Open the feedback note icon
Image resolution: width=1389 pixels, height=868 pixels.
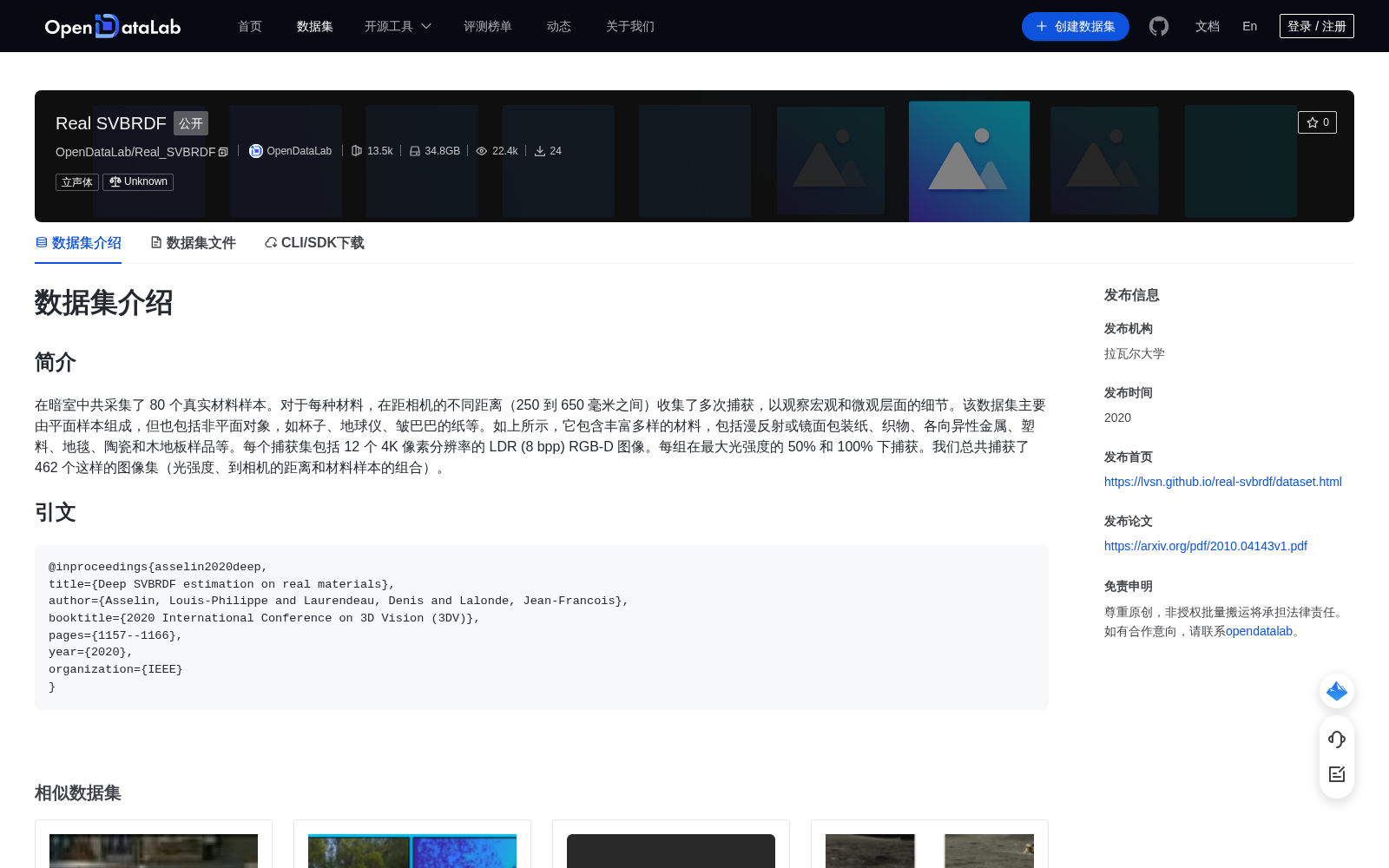[1337, 774]
